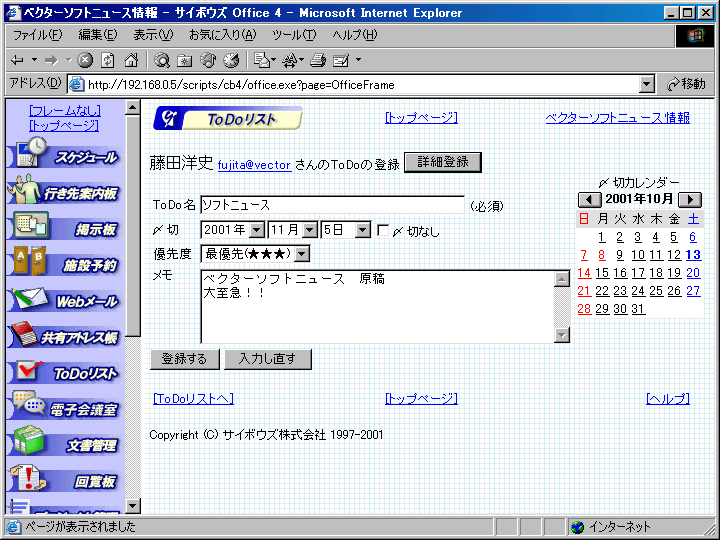Screen dimensions: 720x540
Task: Click the Favorites toolbar icon
Action: (185, 60)
